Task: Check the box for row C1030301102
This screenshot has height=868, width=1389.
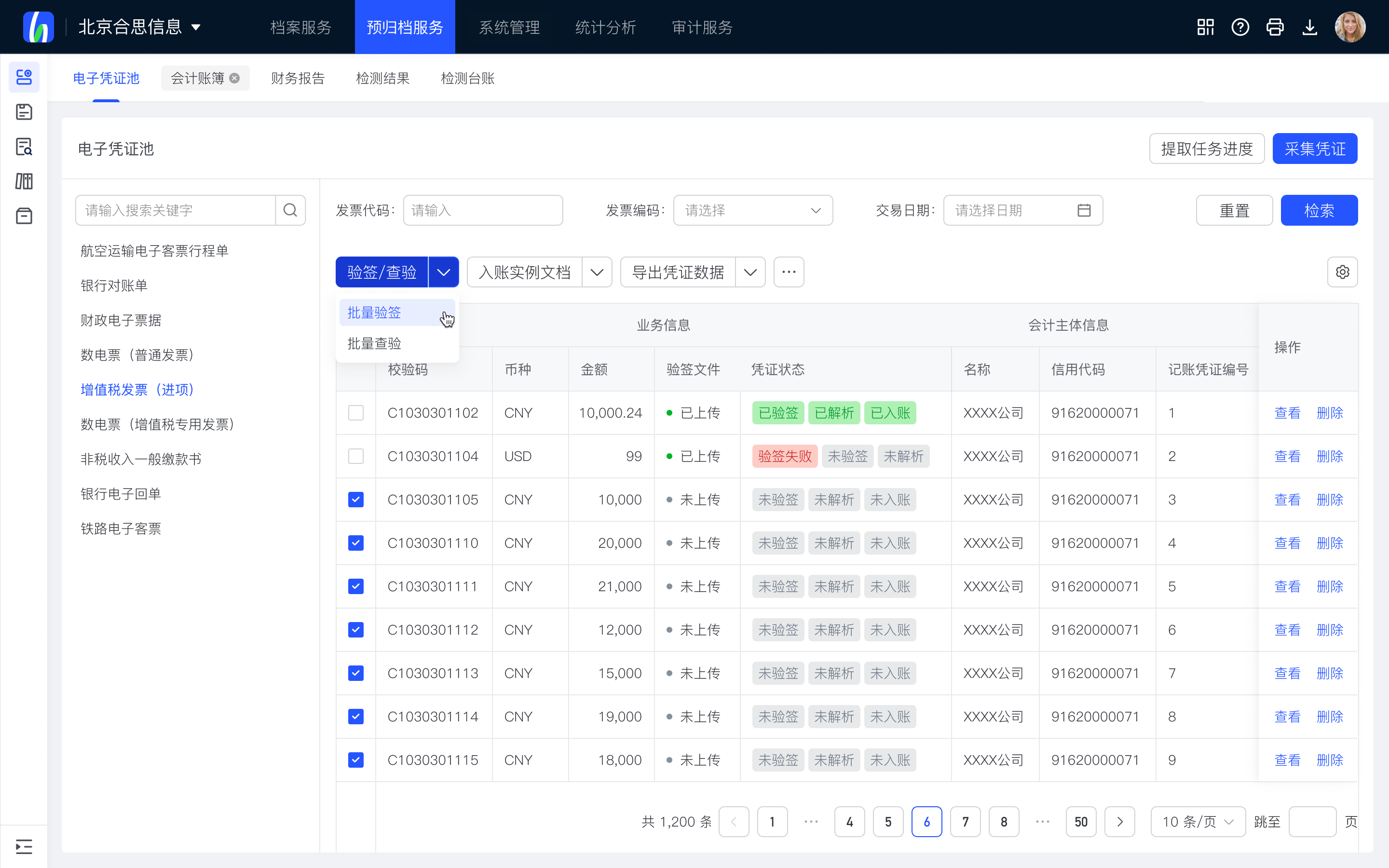Action: click(x=356, y=413)
